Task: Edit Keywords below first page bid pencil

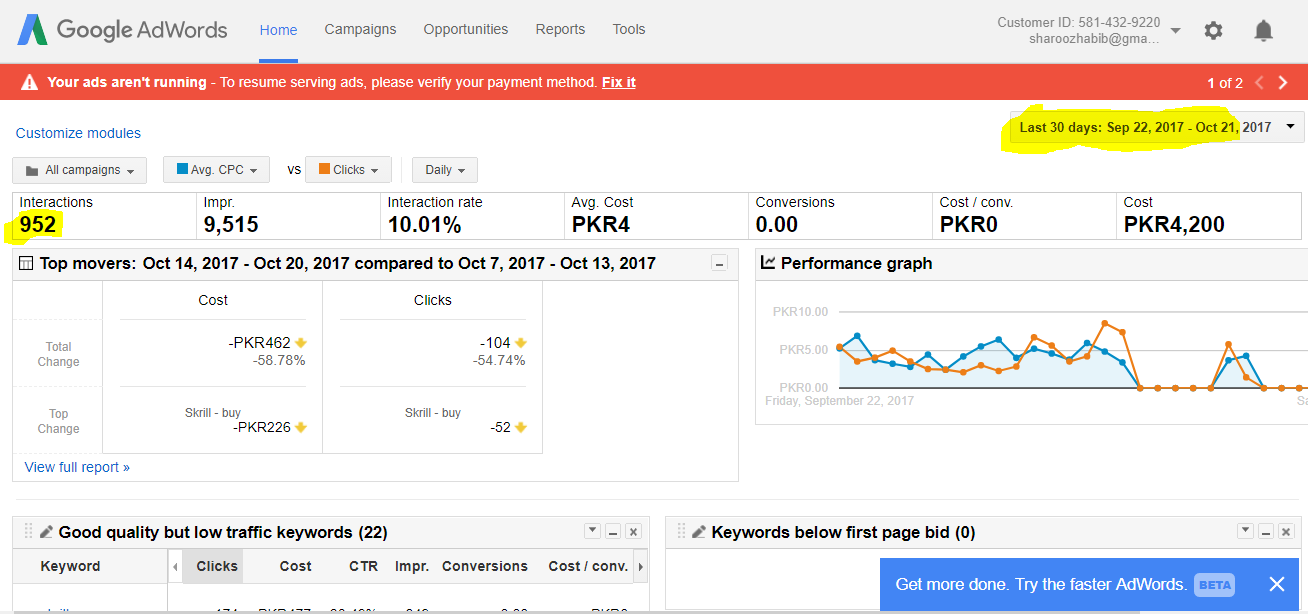Action: point(699,532)
